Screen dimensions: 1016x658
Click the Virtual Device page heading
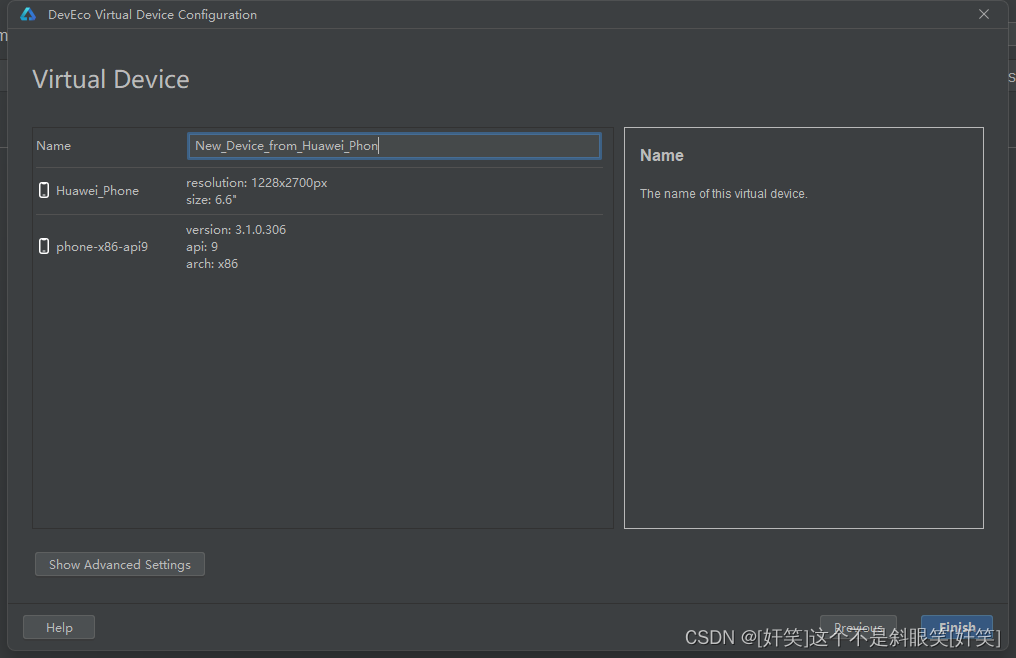click(x=111, y=80)
